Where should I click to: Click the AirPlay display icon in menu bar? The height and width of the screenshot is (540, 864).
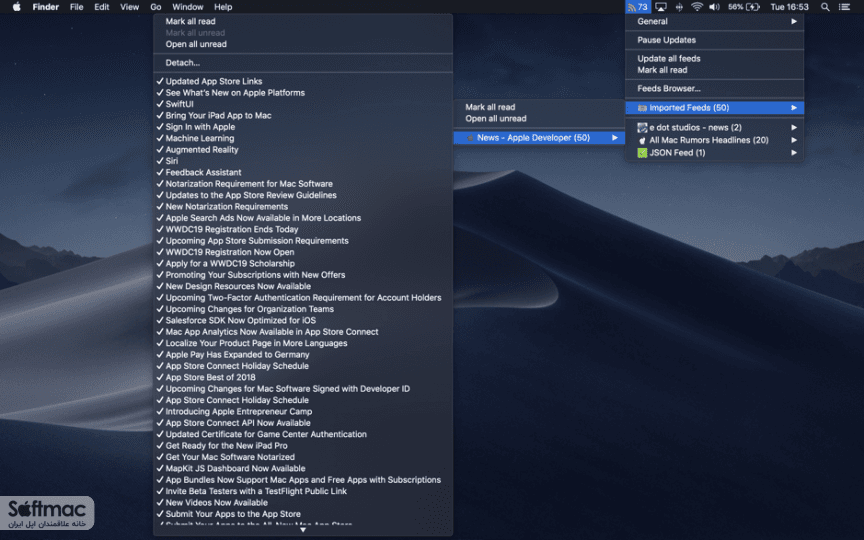[661, 7]
